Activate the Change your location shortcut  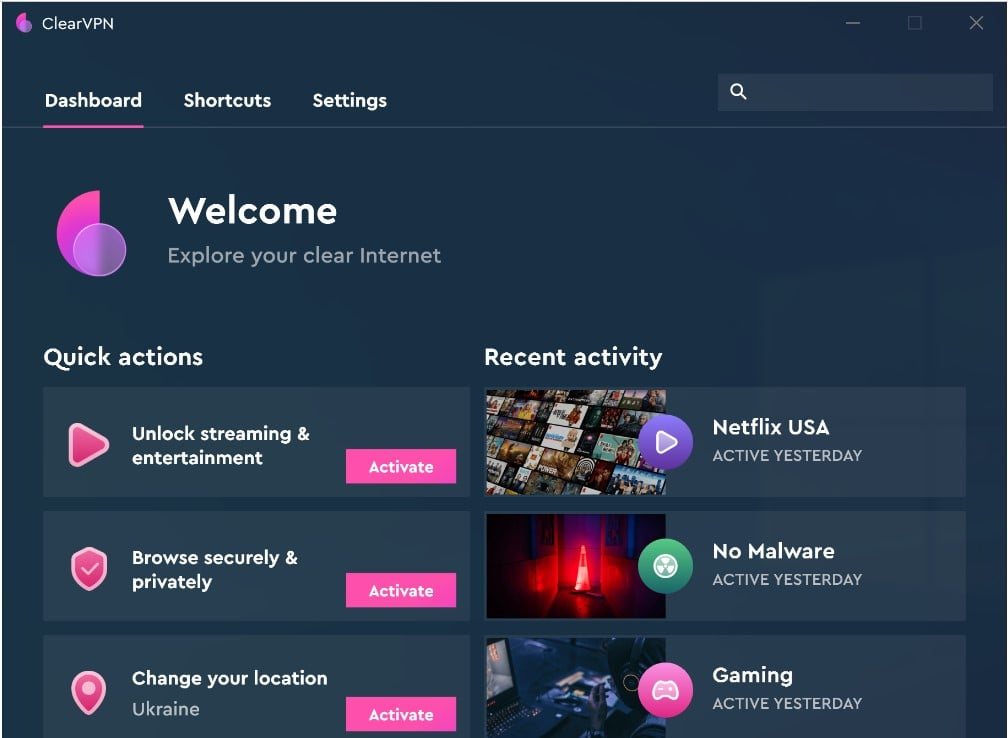[400, 714]
